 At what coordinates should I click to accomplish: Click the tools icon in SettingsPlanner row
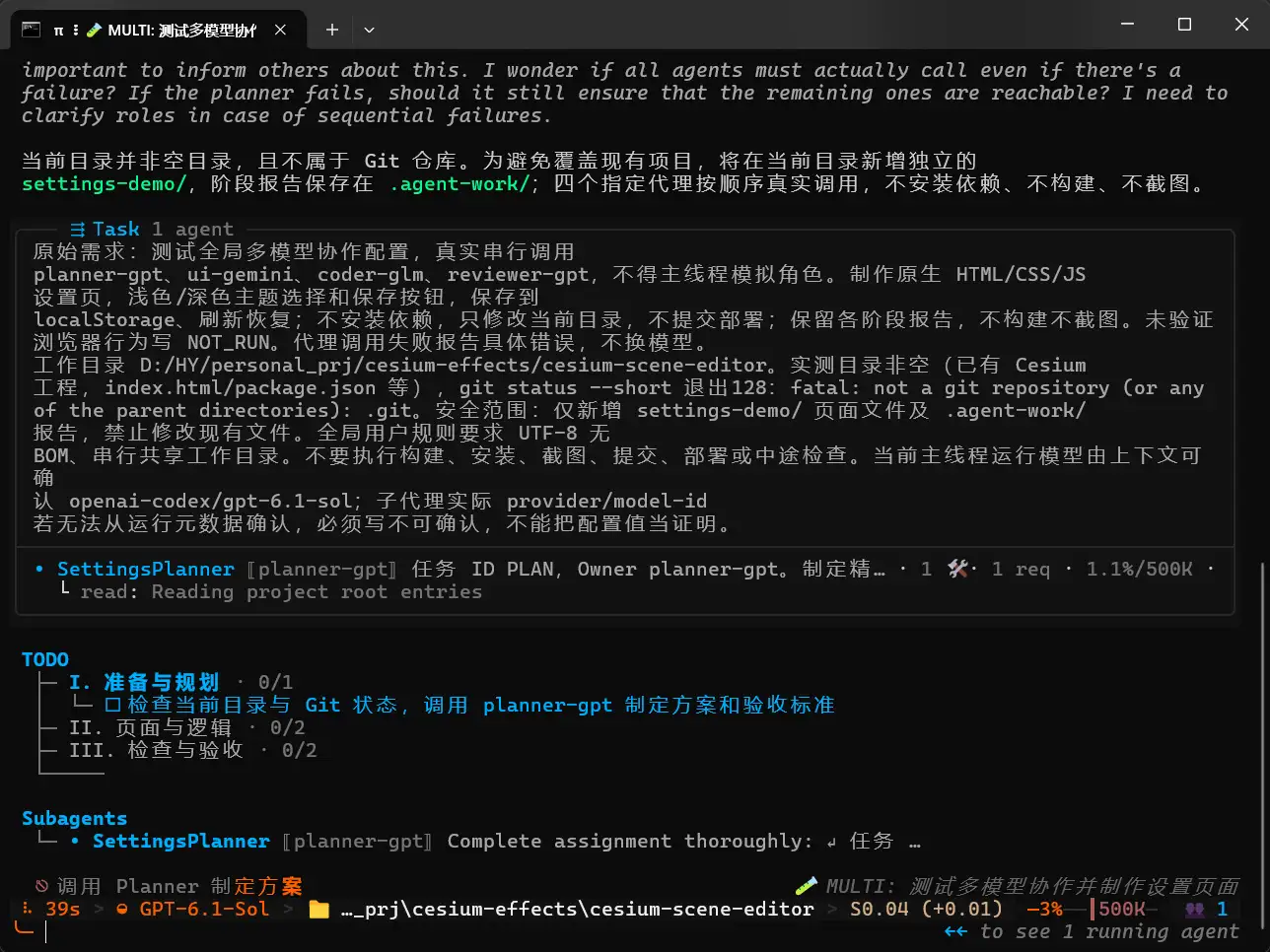pyautogui.click(x=957, y=569)
